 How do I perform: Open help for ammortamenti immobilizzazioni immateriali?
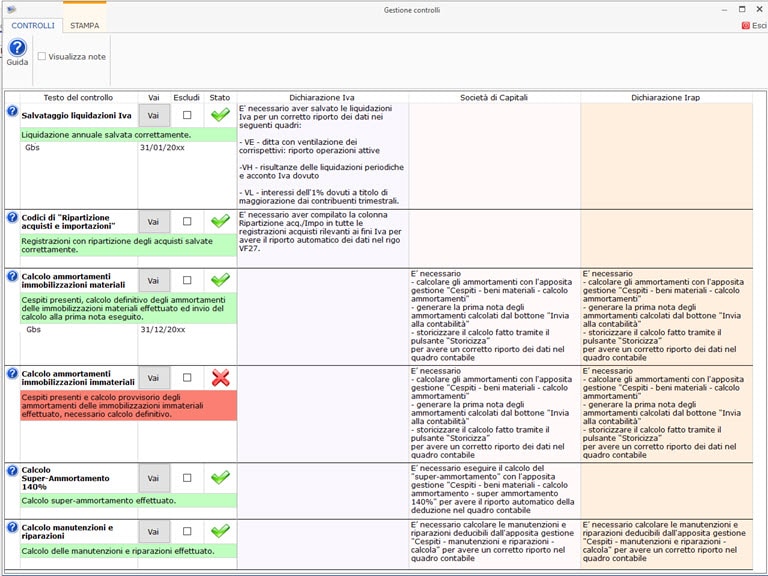[x=12, y=374]
